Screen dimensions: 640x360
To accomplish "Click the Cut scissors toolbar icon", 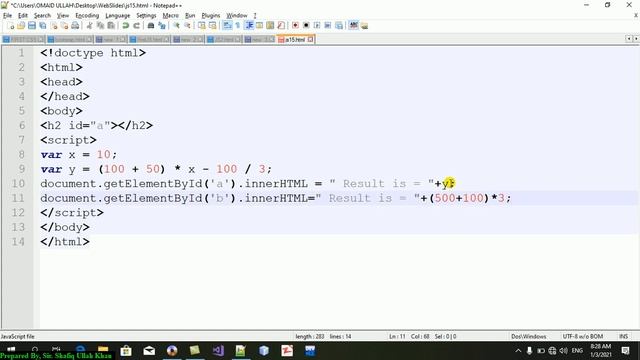I will point(89,26).
